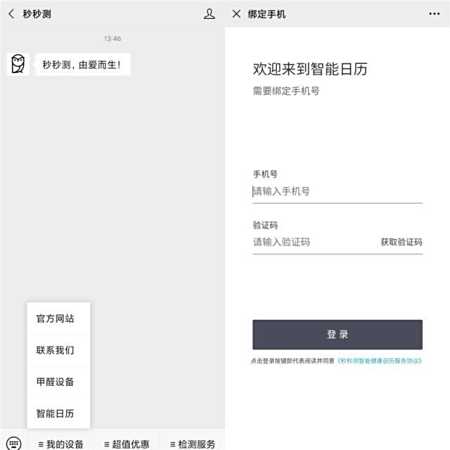Expand the 我的设备 bottom menu
This screenshot has width=450, height=450.
61,444
